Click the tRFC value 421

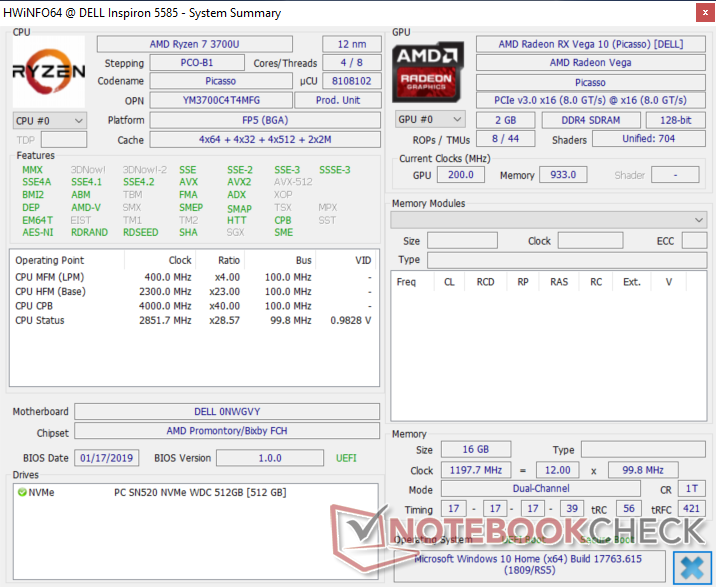click(691, 508)
